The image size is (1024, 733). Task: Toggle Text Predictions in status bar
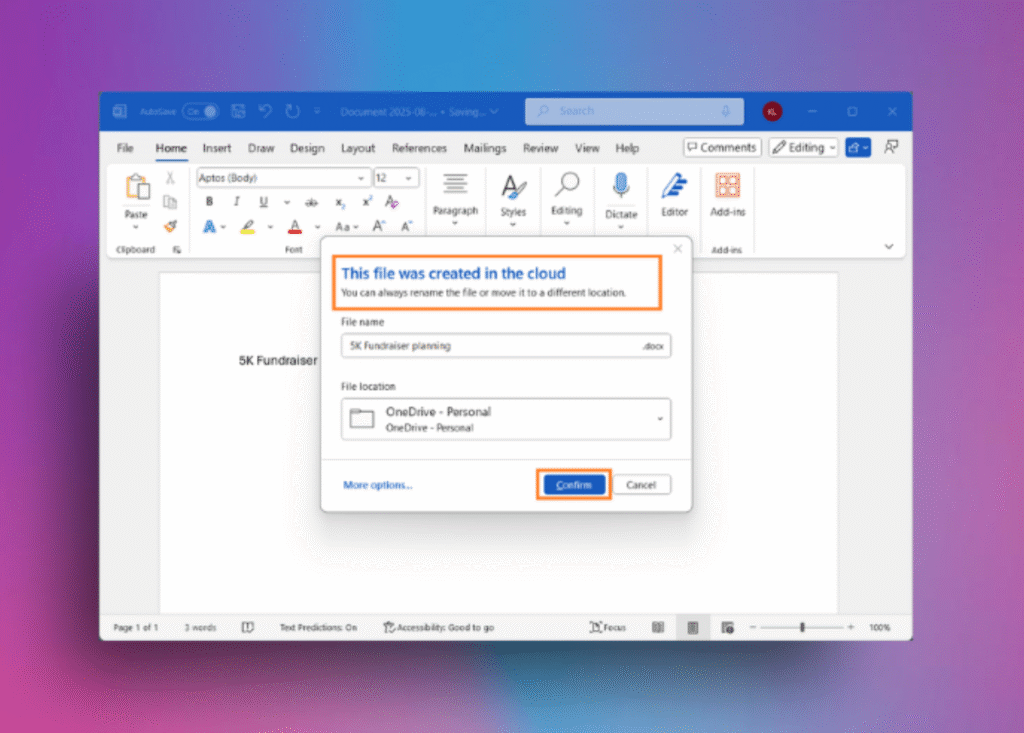[318, 627]
